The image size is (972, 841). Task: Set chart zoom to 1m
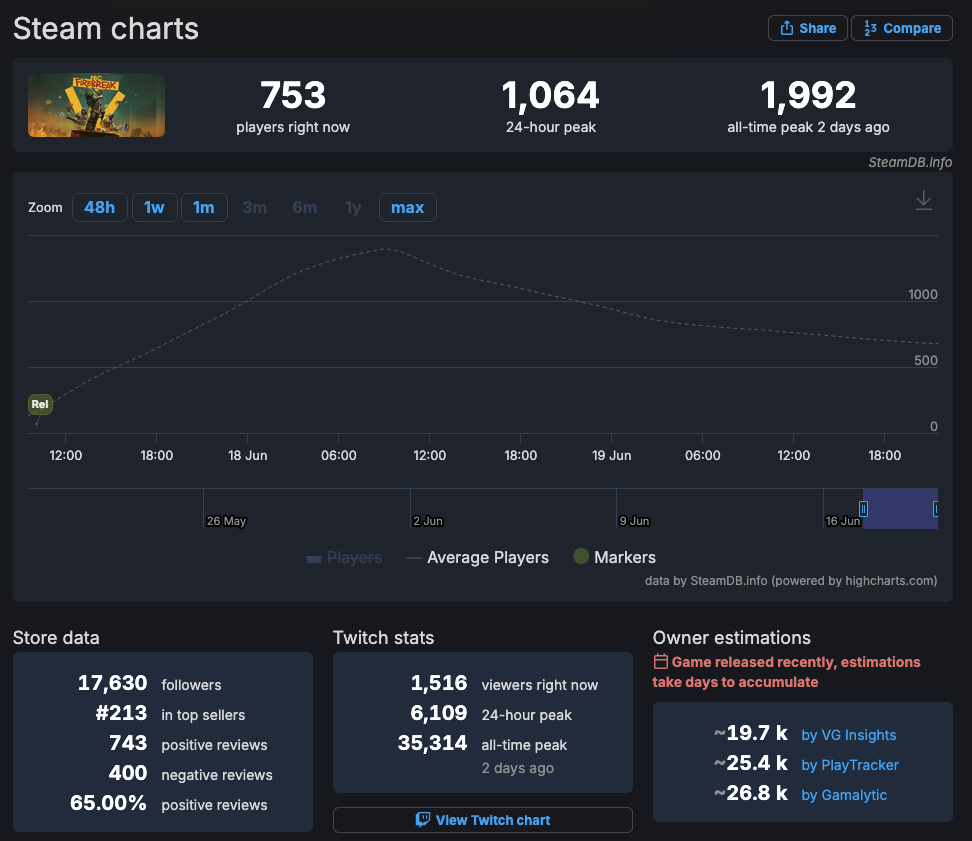tap(204, 207)
